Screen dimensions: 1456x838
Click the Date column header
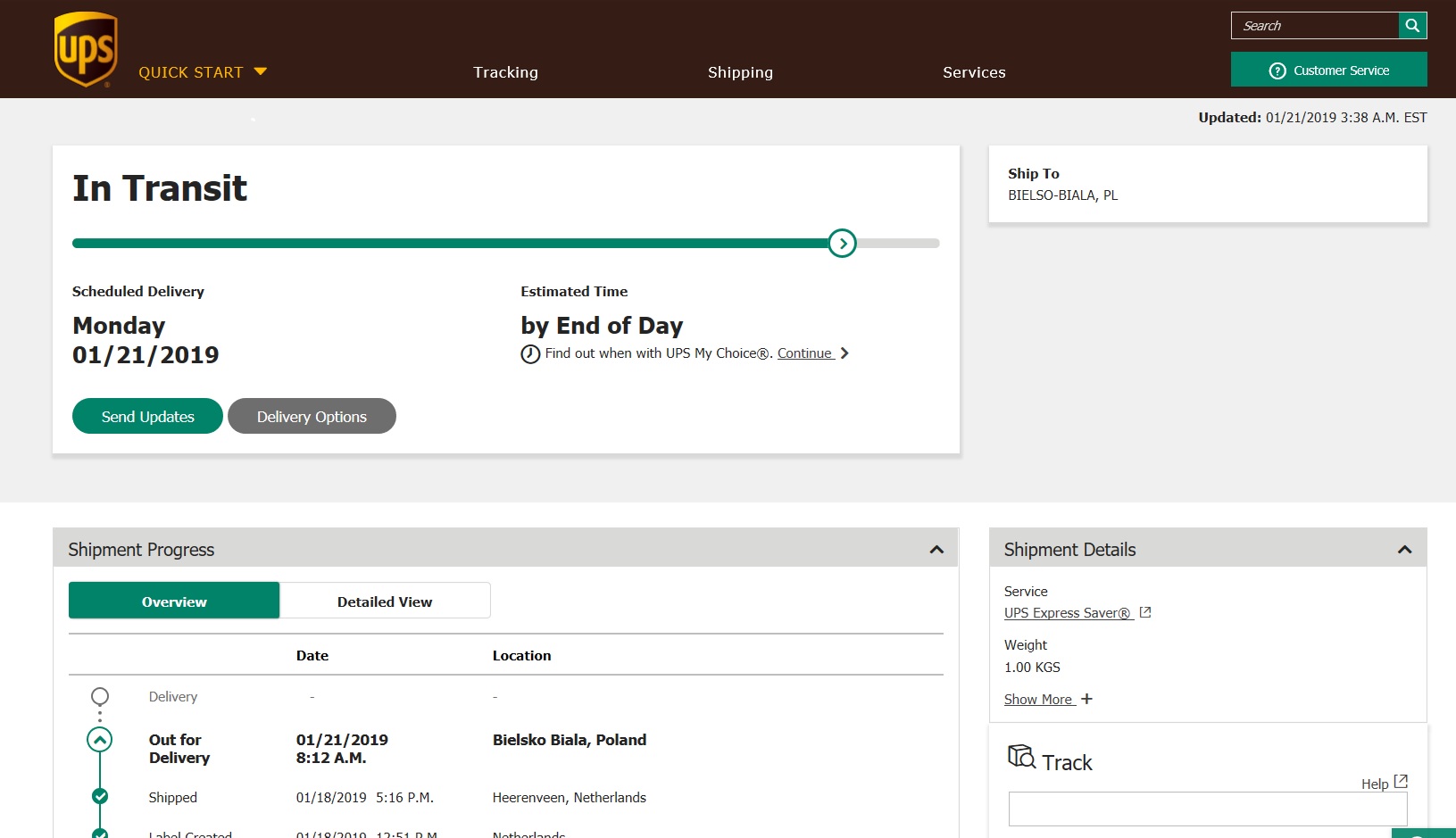pos(312,655)
